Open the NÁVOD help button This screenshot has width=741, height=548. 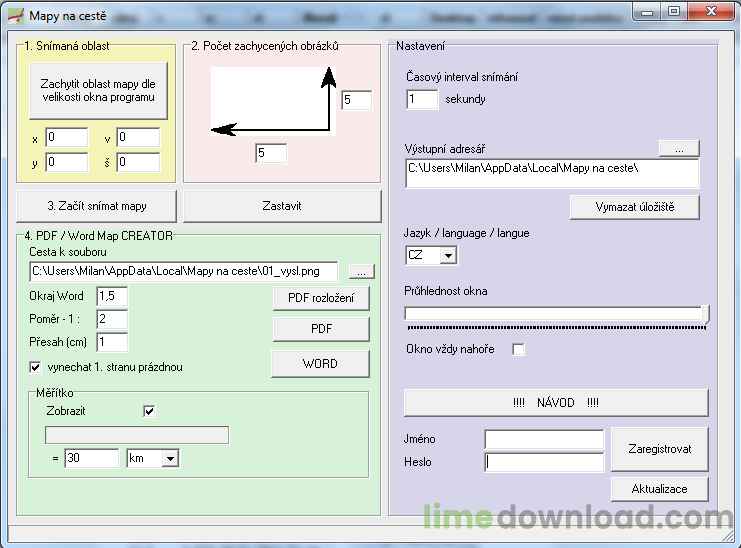click(x=555, y=402)
